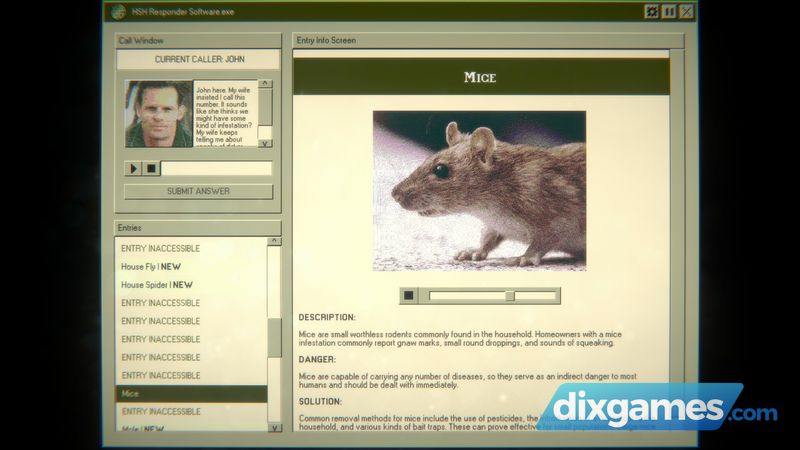The height and width of the screenshot is (450, 800).
Task: Click the Entries list scroll-up arrow
Action: (274, 241)
